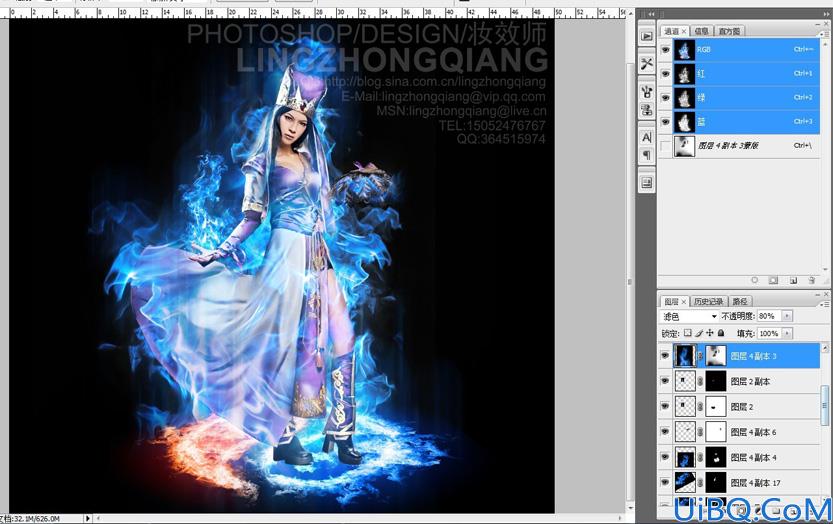
Task: Select the 图层 4 副本 3蒙版 channel thumbnail
Action: pos(684,146)
